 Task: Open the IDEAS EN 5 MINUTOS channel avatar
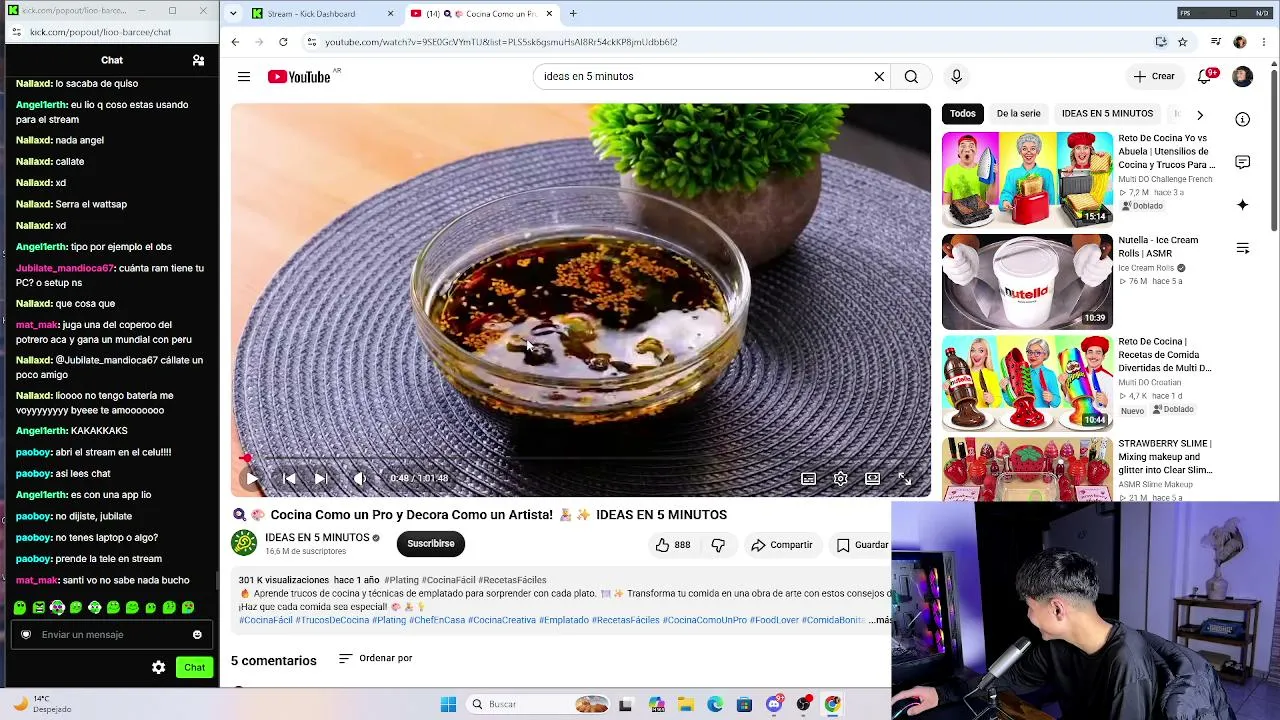[x=244, y=543]
